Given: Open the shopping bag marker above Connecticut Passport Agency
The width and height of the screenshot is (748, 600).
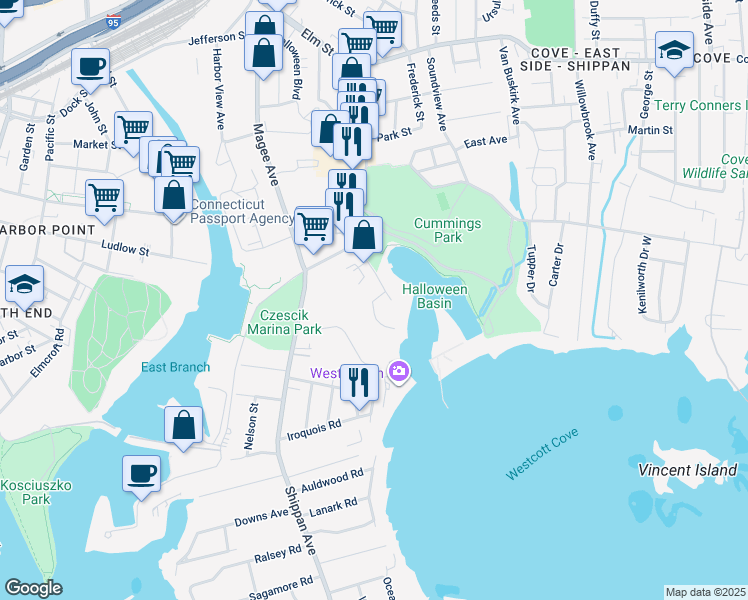Looking at the screenshot, I should tap(174, 194).
